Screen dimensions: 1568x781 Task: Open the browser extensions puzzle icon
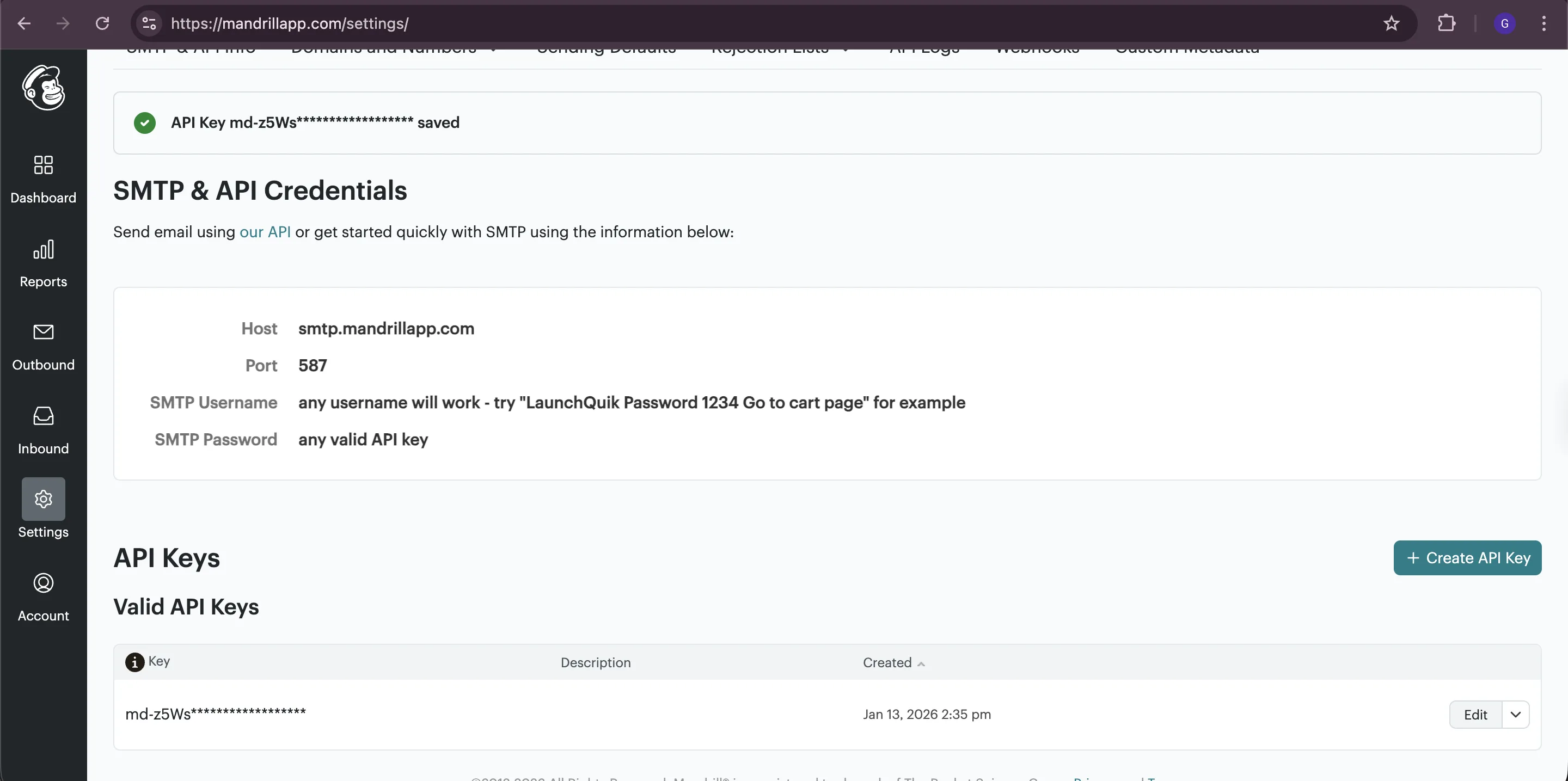(x=1446, y=23)
